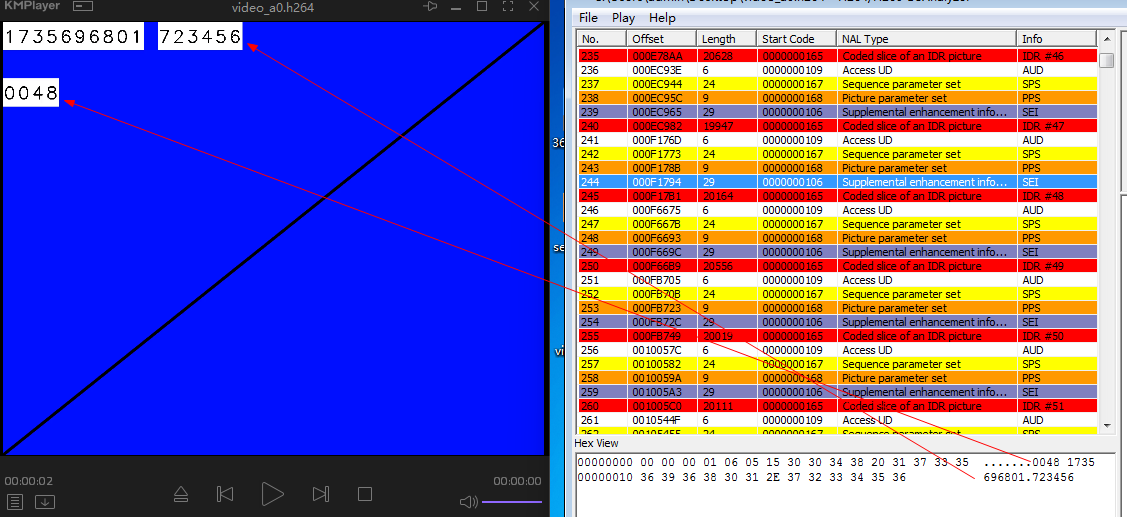Image resolution: width=1127 pixels, height=517 pixels.
Task: Open the Play menu in the H264 analyzer
Action: (x=623, y=17)
